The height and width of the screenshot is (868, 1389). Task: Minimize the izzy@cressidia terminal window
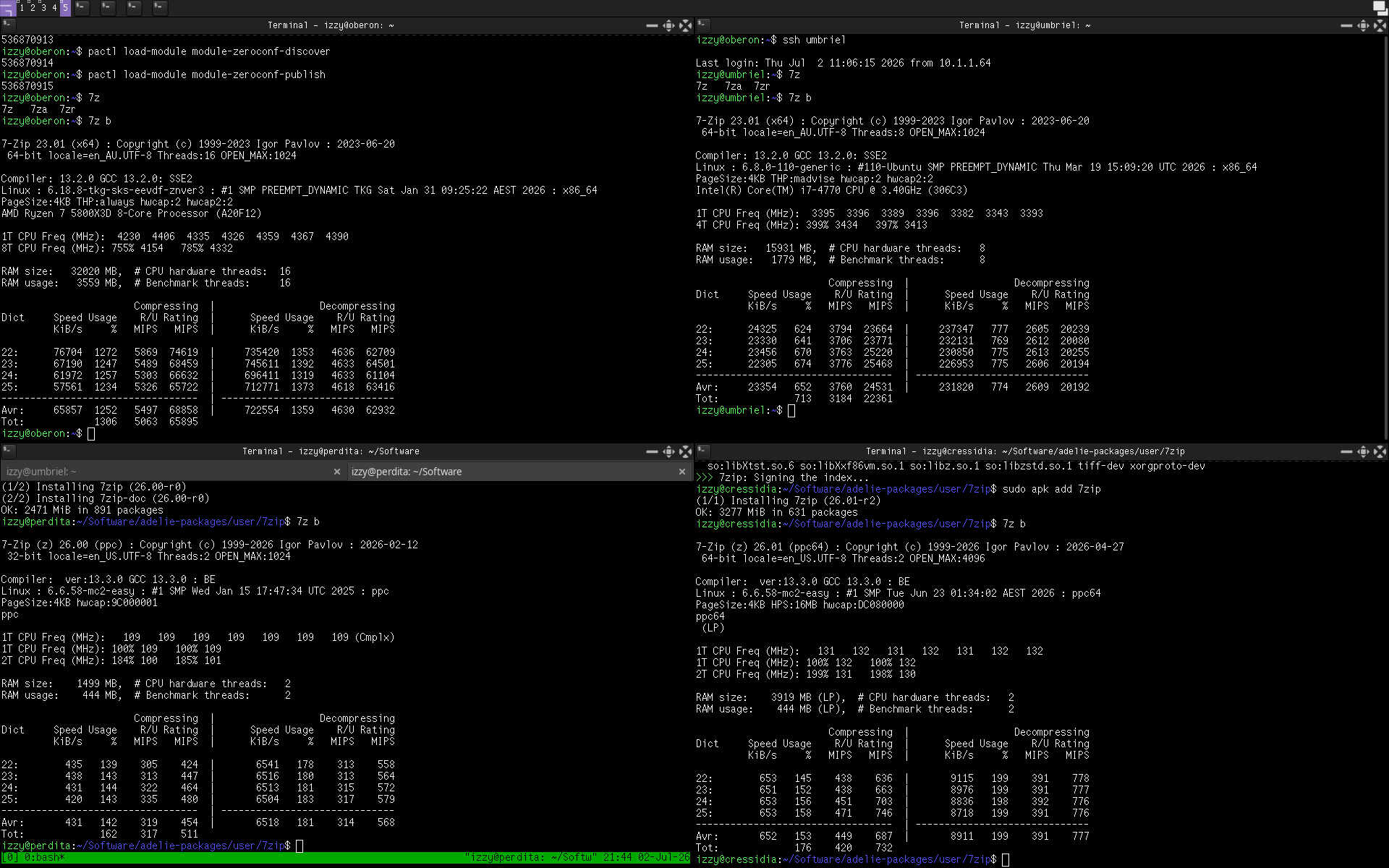pyautogui.click(x=1346, y=451)
